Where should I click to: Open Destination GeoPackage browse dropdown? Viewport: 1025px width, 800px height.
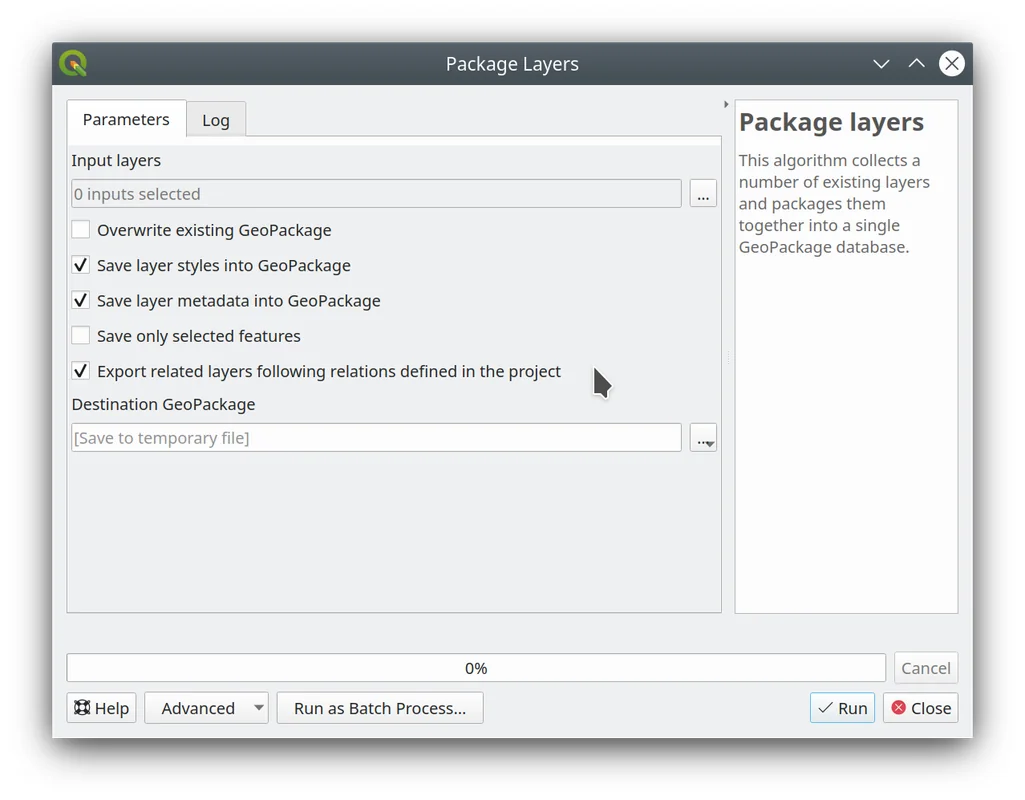pos(703,438)
